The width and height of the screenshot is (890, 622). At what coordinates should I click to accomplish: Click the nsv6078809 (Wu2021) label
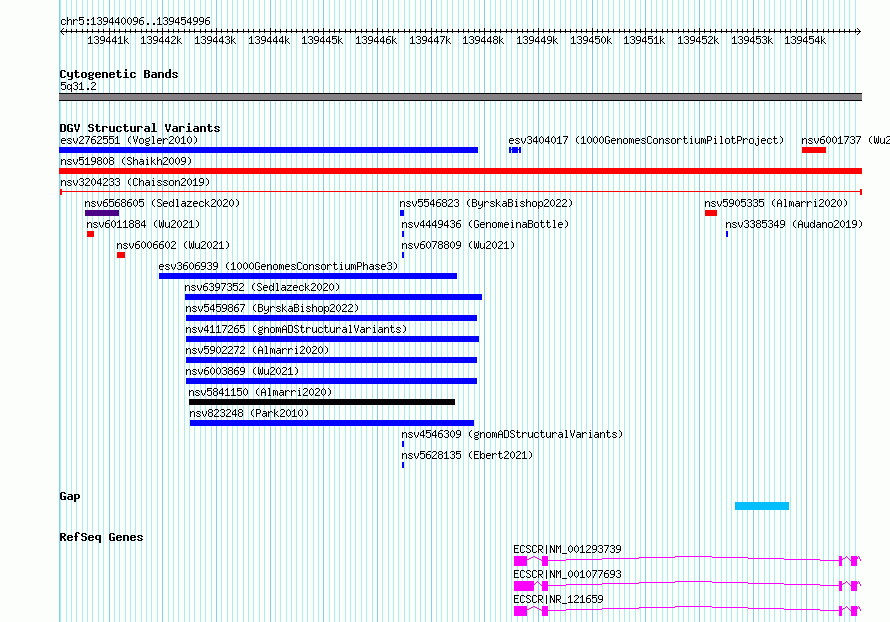458,245
